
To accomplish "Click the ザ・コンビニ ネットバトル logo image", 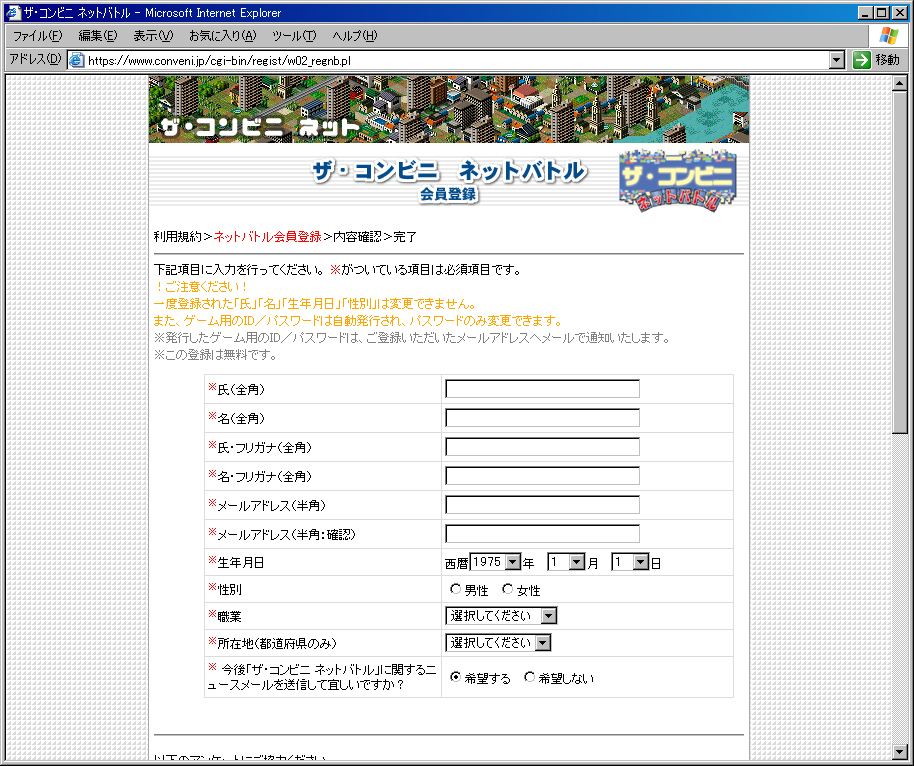I will [678, 180].
